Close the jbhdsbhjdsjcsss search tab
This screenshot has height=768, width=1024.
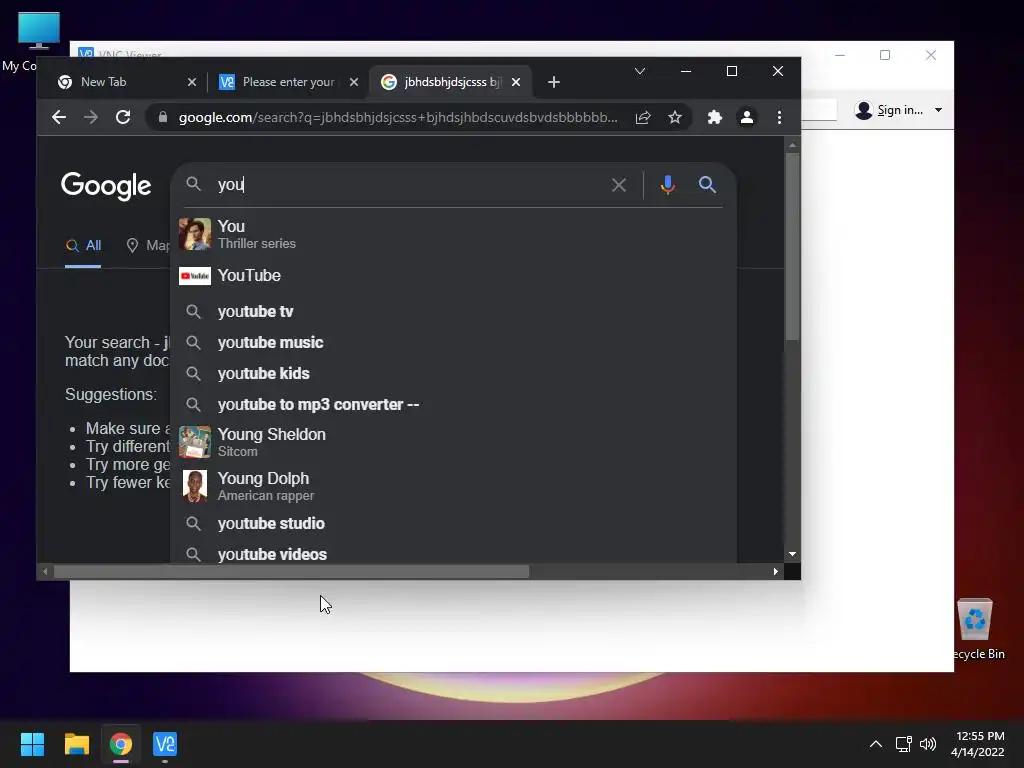pos(516,82)
